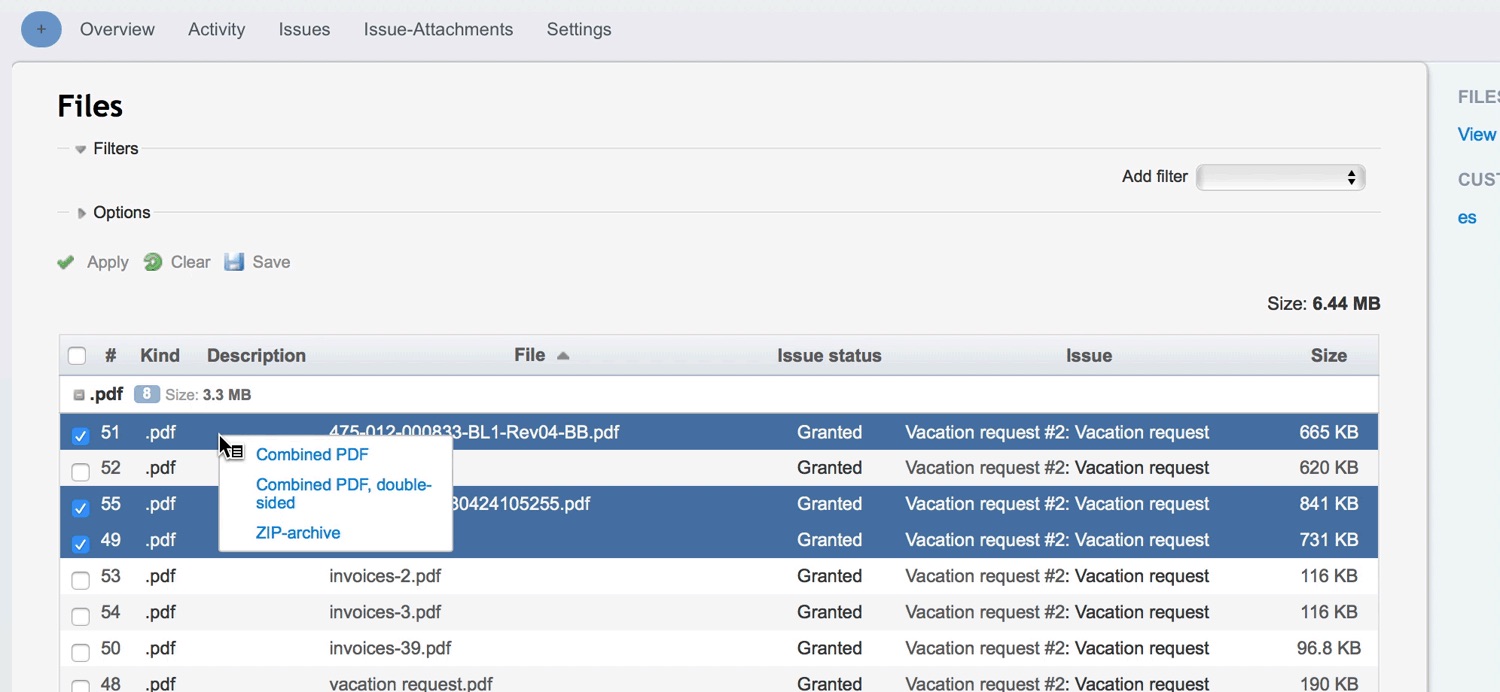Sort by the Kind column header
The height and width of the screenshot is (692, 1500).
point(160,355)
